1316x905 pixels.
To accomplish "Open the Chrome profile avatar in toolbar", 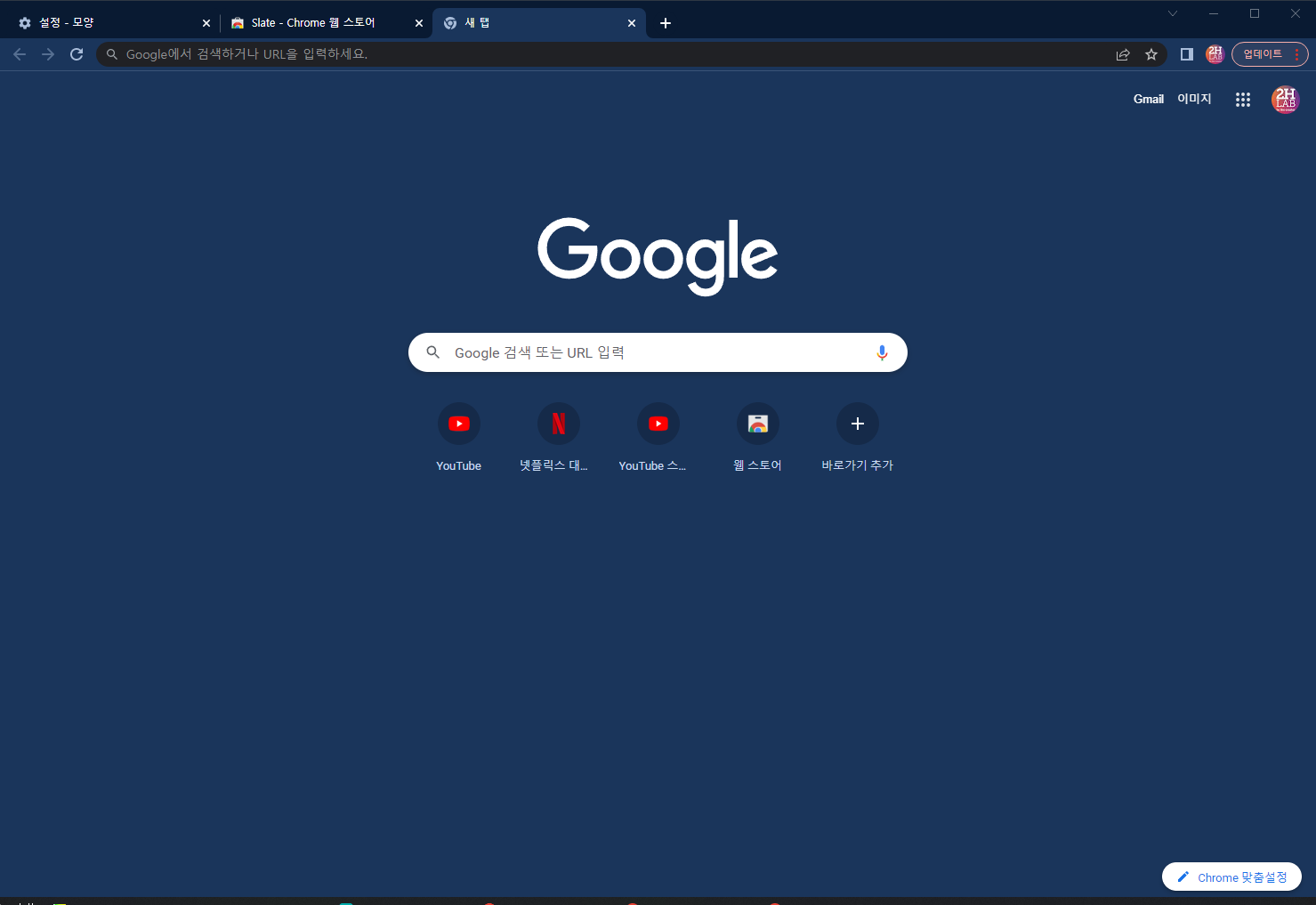I will click(x=1215, y=54).
